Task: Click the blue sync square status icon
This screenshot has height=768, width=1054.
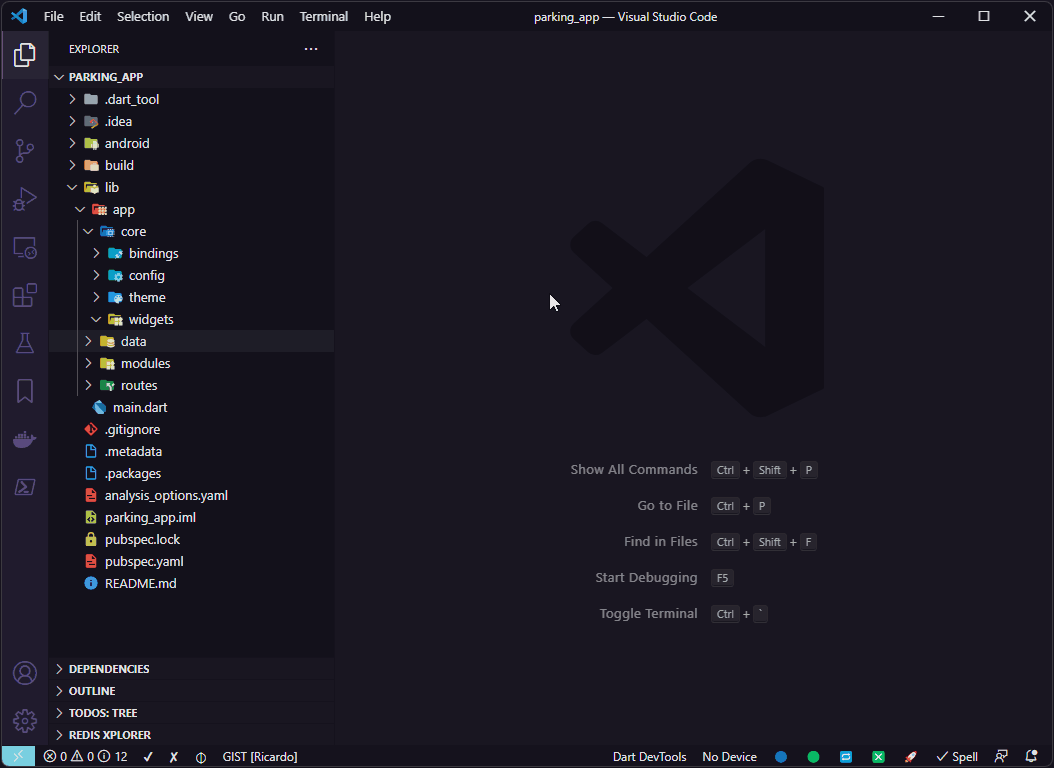Action: [846, 757]
